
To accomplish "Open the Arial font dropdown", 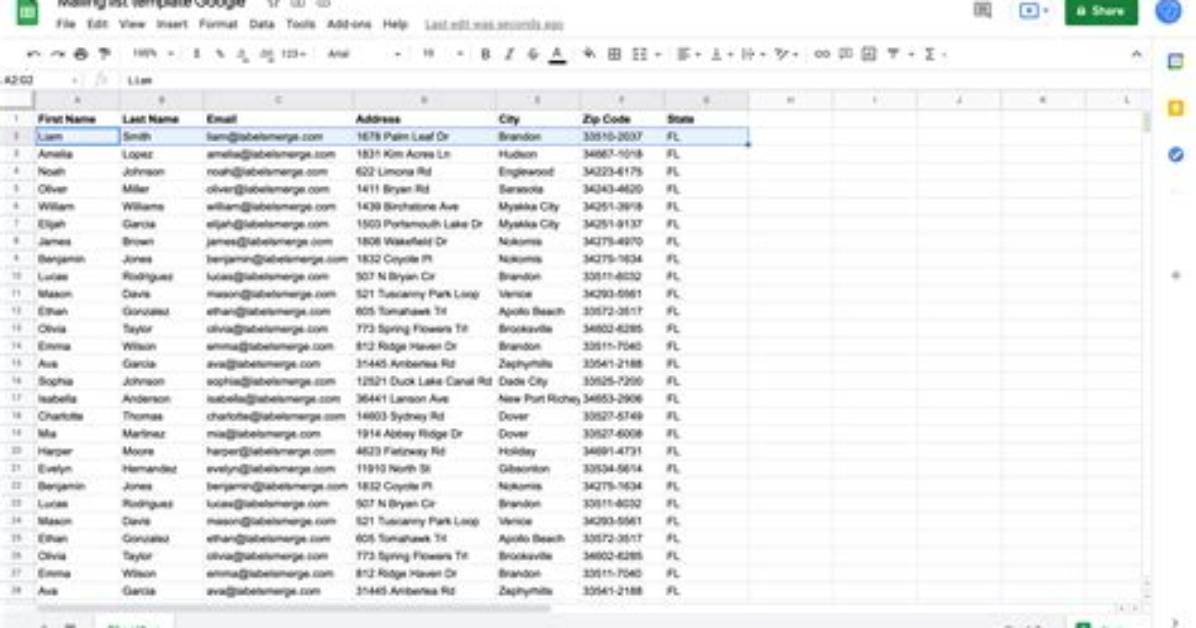I will pos(364,54).
